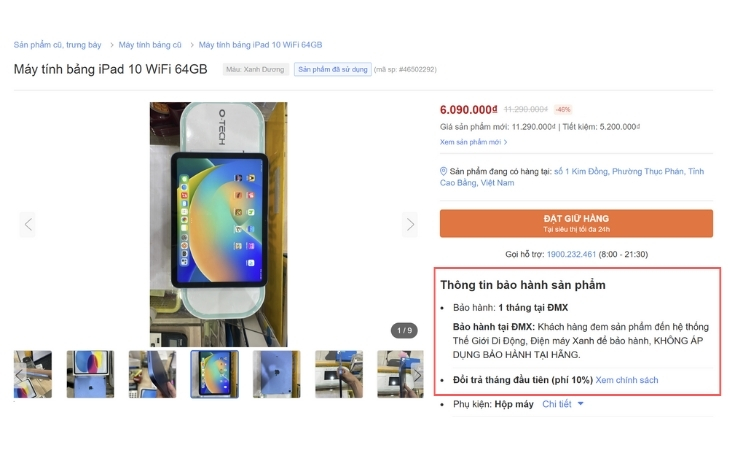This screenshot has height=450, width=730.
Task: Go to Máy tính bảng cũ breadcrumb
Action: pyautogui.click(x=150, y=45)
